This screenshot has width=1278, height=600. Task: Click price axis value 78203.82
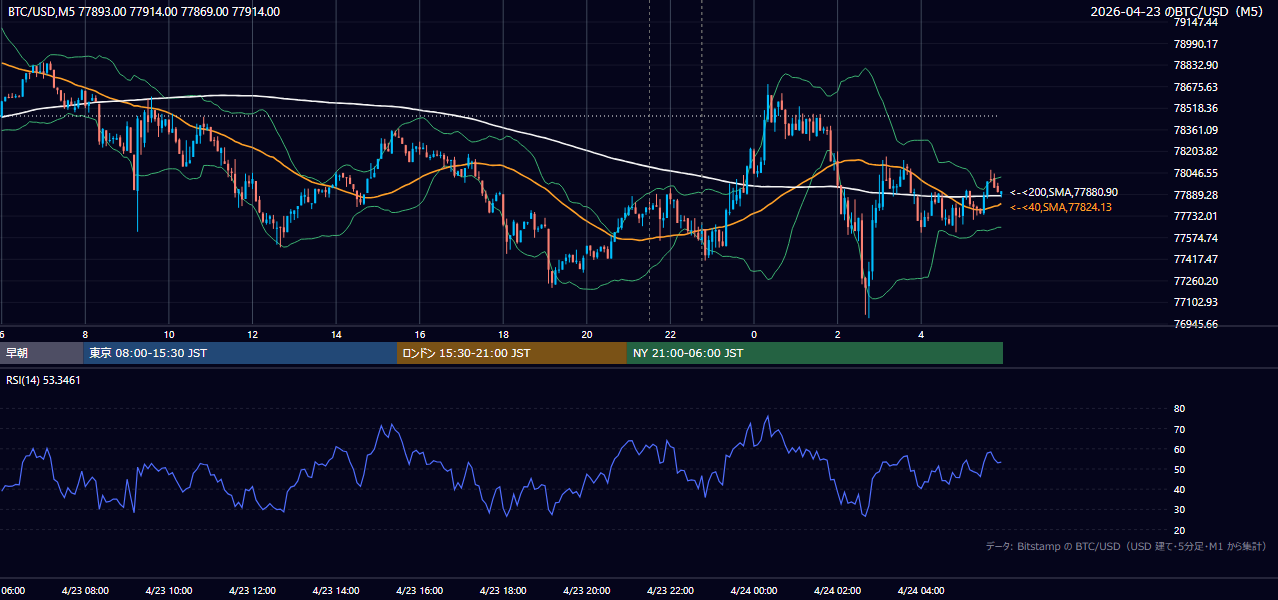click(x=1196, y=151)
